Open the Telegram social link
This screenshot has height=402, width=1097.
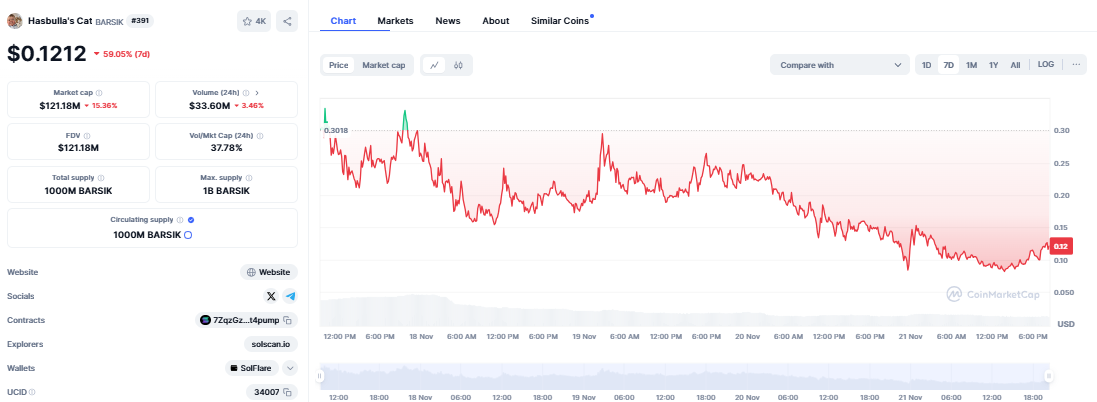tap(290, 296)
